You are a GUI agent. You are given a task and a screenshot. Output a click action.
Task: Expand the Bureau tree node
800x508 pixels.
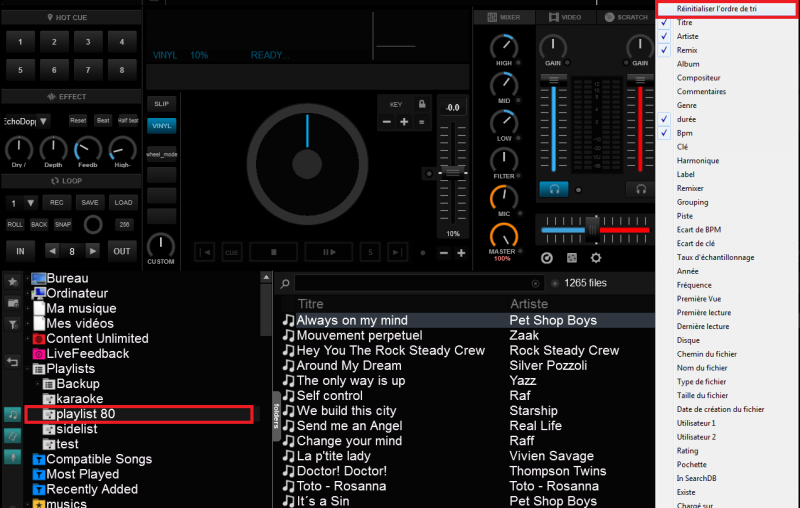pyautogui.click(x=28, y=278)
